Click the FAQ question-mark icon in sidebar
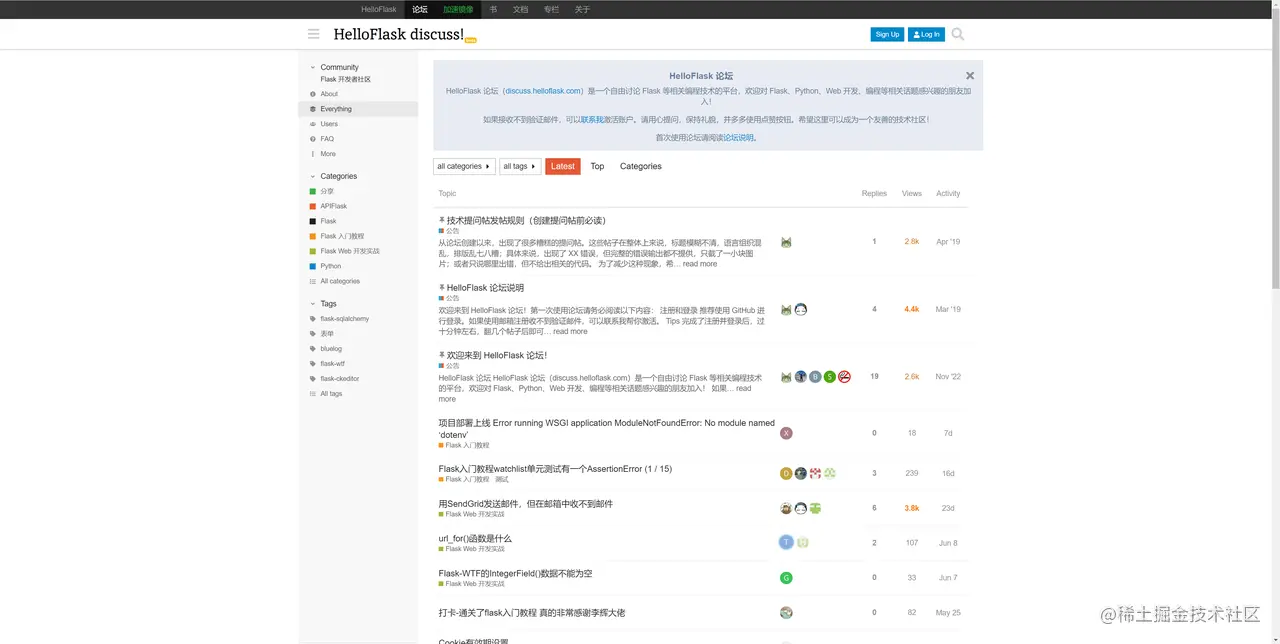Viewport: 1280px width, 644px height. pyautogui.click(x=313, y=139)
